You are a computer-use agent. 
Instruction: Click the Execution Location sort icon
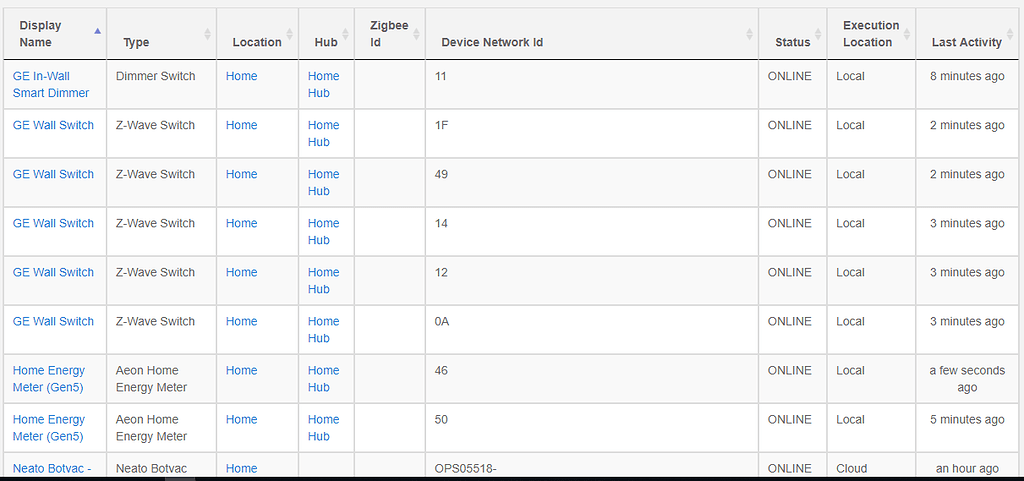[x=906, y=34]
